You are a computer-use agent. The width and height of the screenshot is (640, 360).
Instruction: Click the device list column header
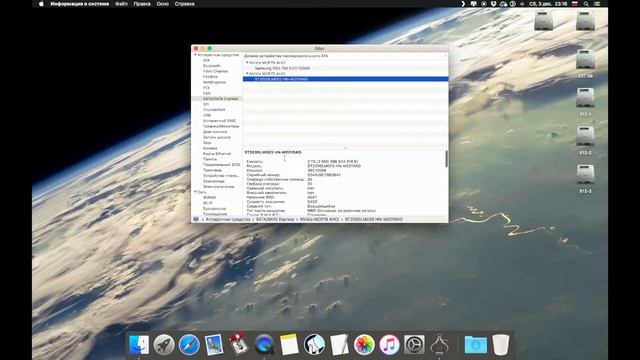[x=345, y=56]
